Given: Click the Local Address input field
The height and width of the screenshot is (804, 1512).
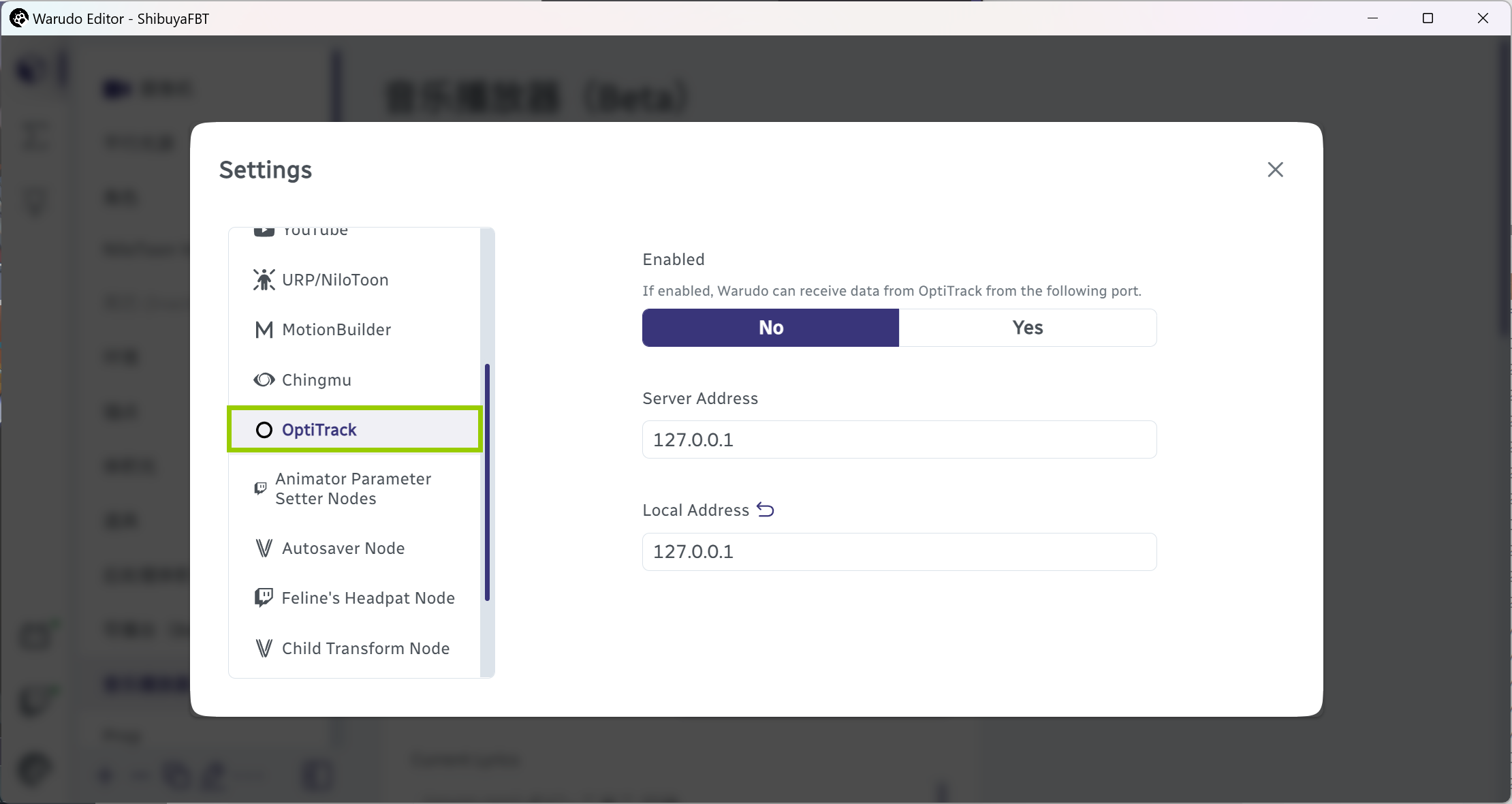Looking at the screenshot, I should pyautogui.click(x=899, y=552).
